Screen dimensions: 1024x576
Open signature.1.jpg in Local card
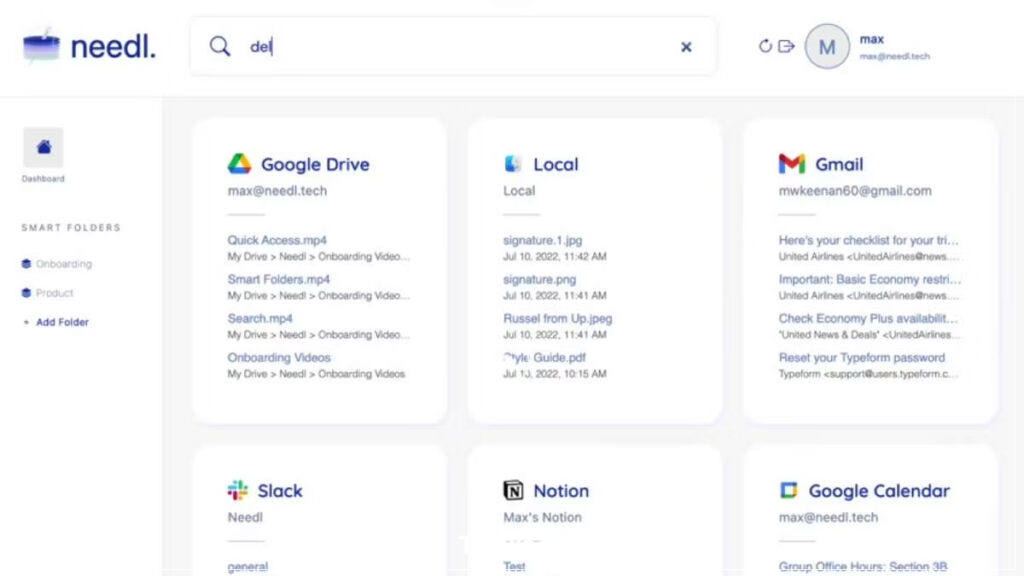pos(543,240)
